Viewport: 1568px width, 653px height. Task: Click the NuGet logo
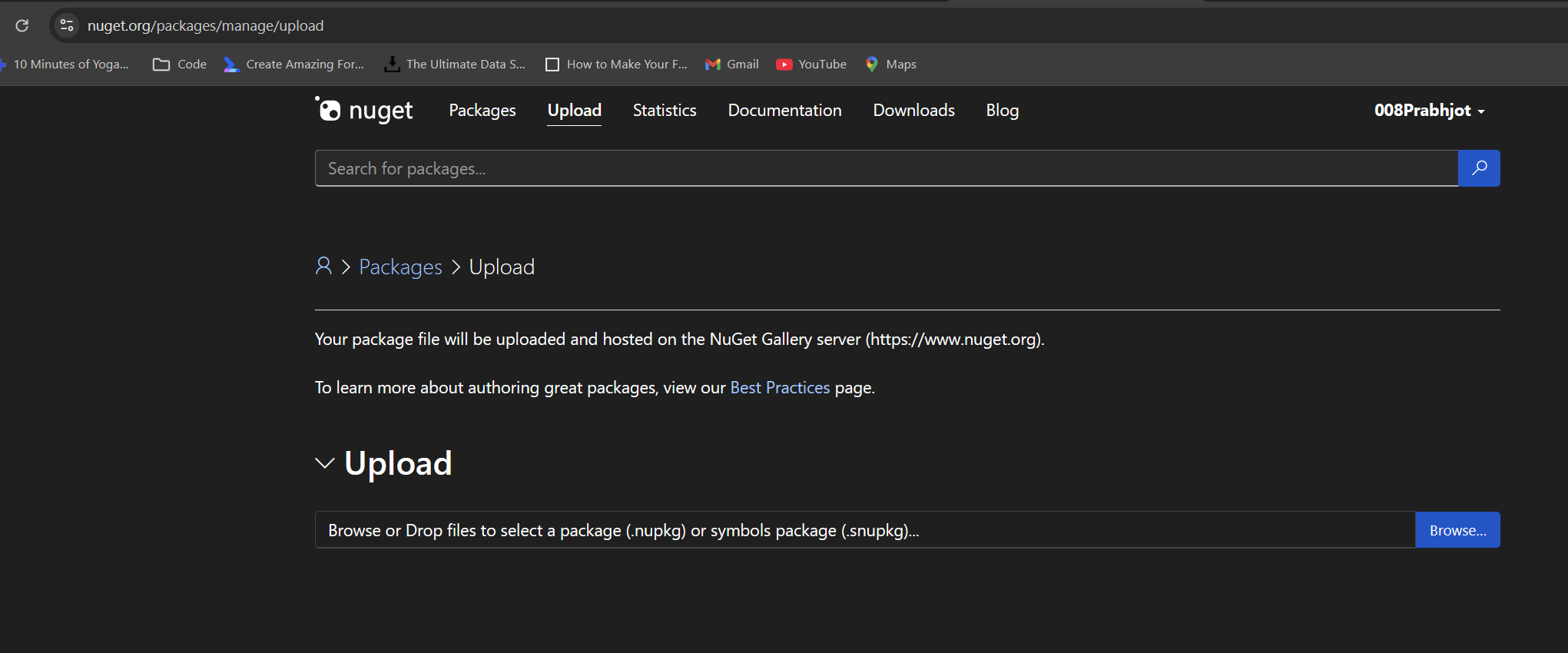click(364, 110)
